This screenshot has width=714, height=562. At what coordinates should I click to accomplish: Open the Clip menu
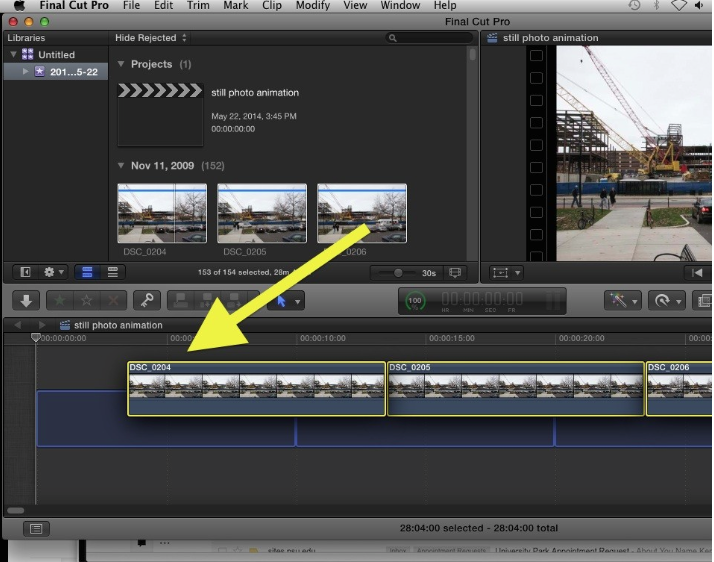coord(272,5)
